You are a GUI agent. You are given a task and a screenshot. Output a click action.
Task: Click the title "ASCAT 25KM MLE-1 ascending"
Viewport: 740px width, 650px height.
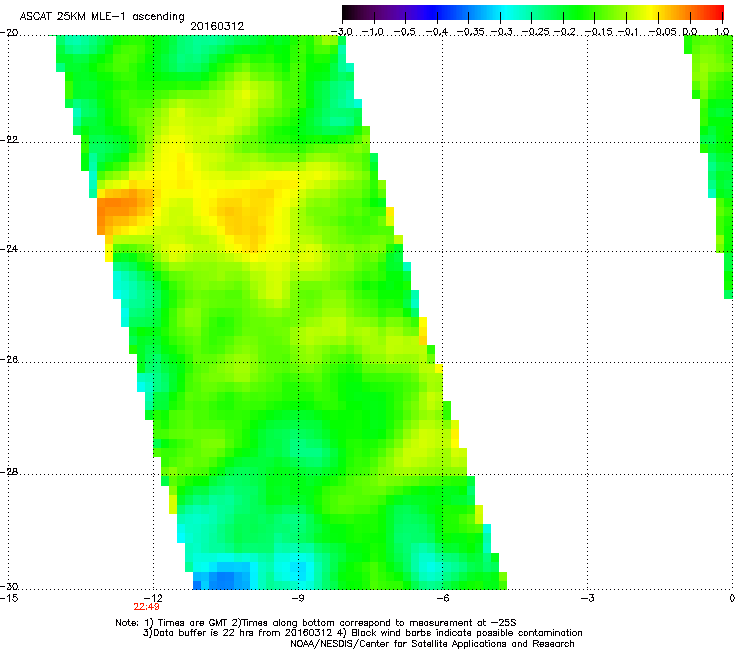(x=102, y=16)
